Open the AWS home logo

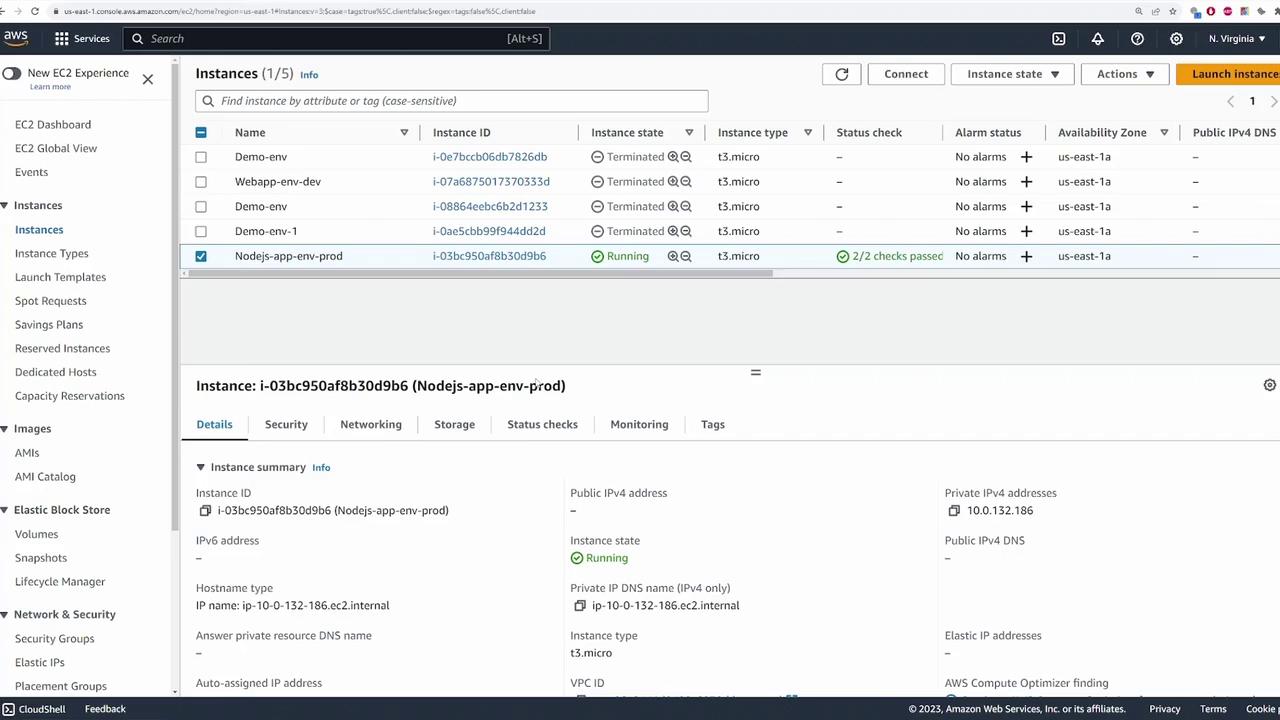15,38
